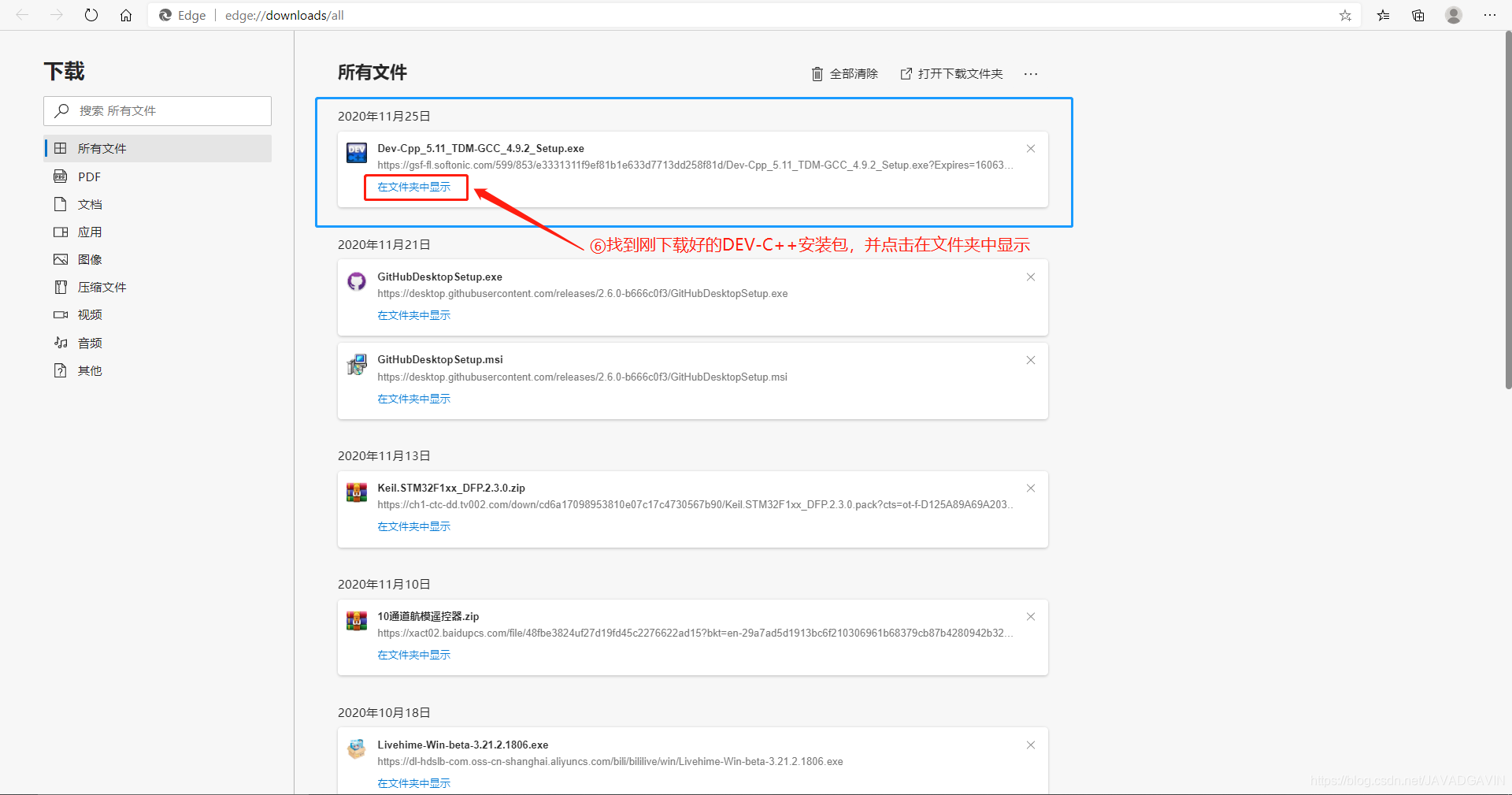Viewport: 1512px width, 795px height.
Task: Click 在文件夹中显示 under 10通道航模遥控器.zip
Action: (x=413, y=655)
